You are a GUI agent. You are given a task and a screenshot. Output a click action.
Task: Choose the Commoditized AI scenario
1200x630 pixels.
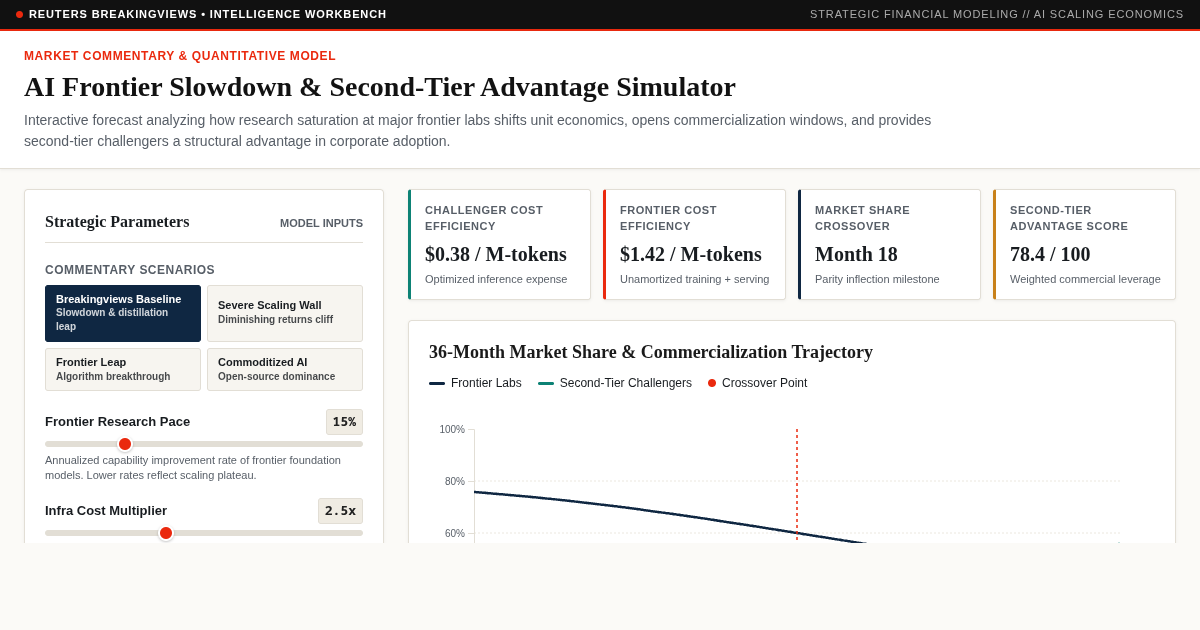click(x=285, y=369)
